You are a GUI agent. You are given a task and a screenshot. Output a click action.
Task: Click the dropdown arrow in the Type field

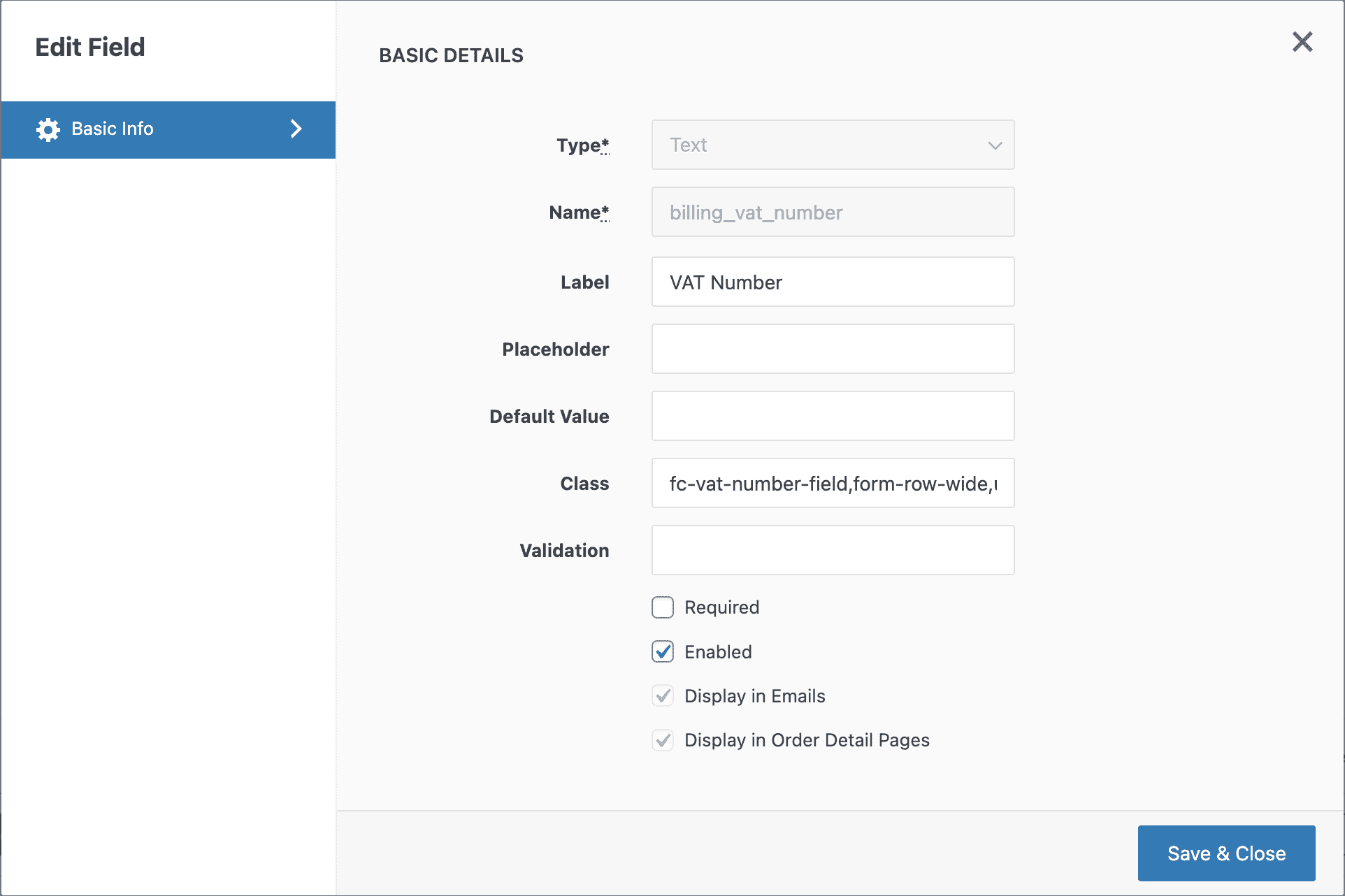[x=995, y=146]
